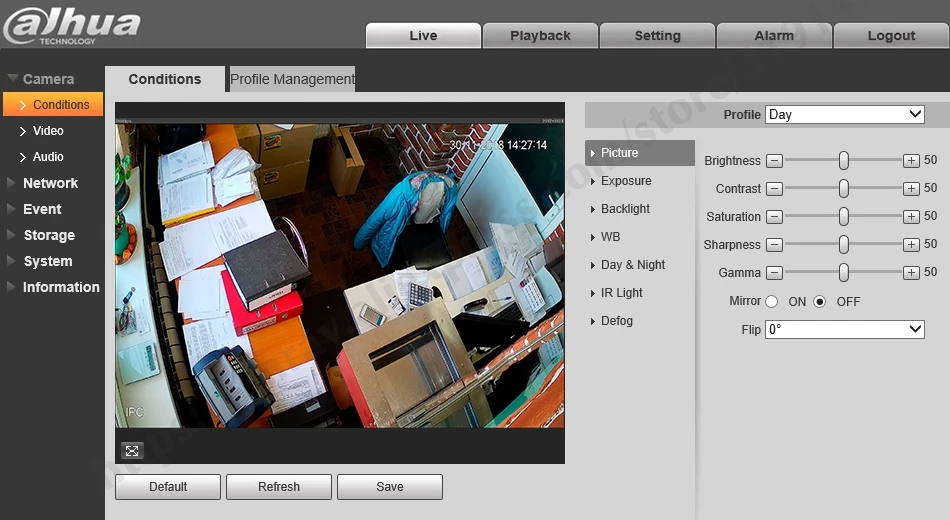The image size is (950, 520).
Task: Click the fullscreen icon below the video preview
Action: point(132,450)
